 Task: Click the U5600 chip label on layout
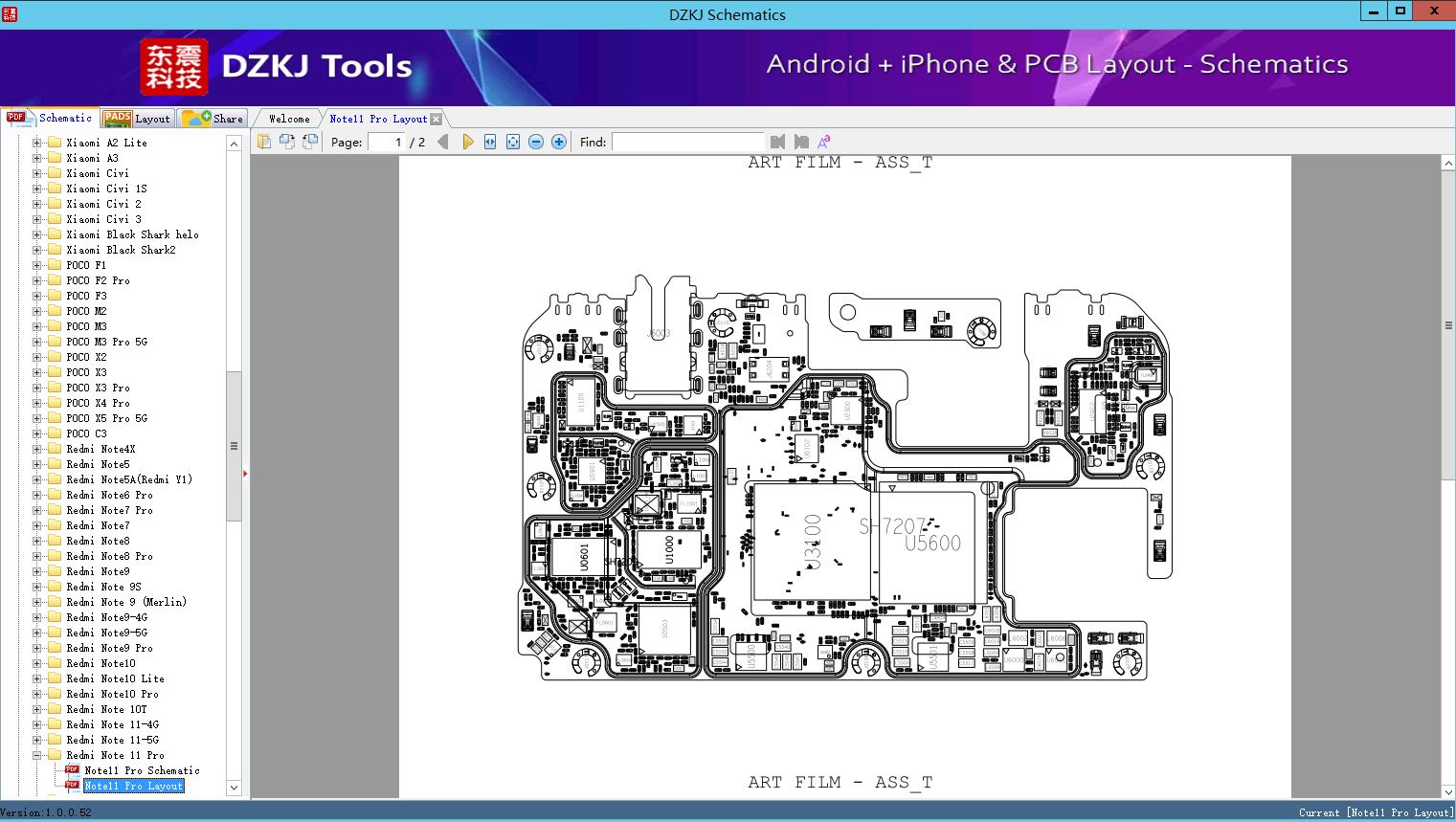click(x=932, y=543)
